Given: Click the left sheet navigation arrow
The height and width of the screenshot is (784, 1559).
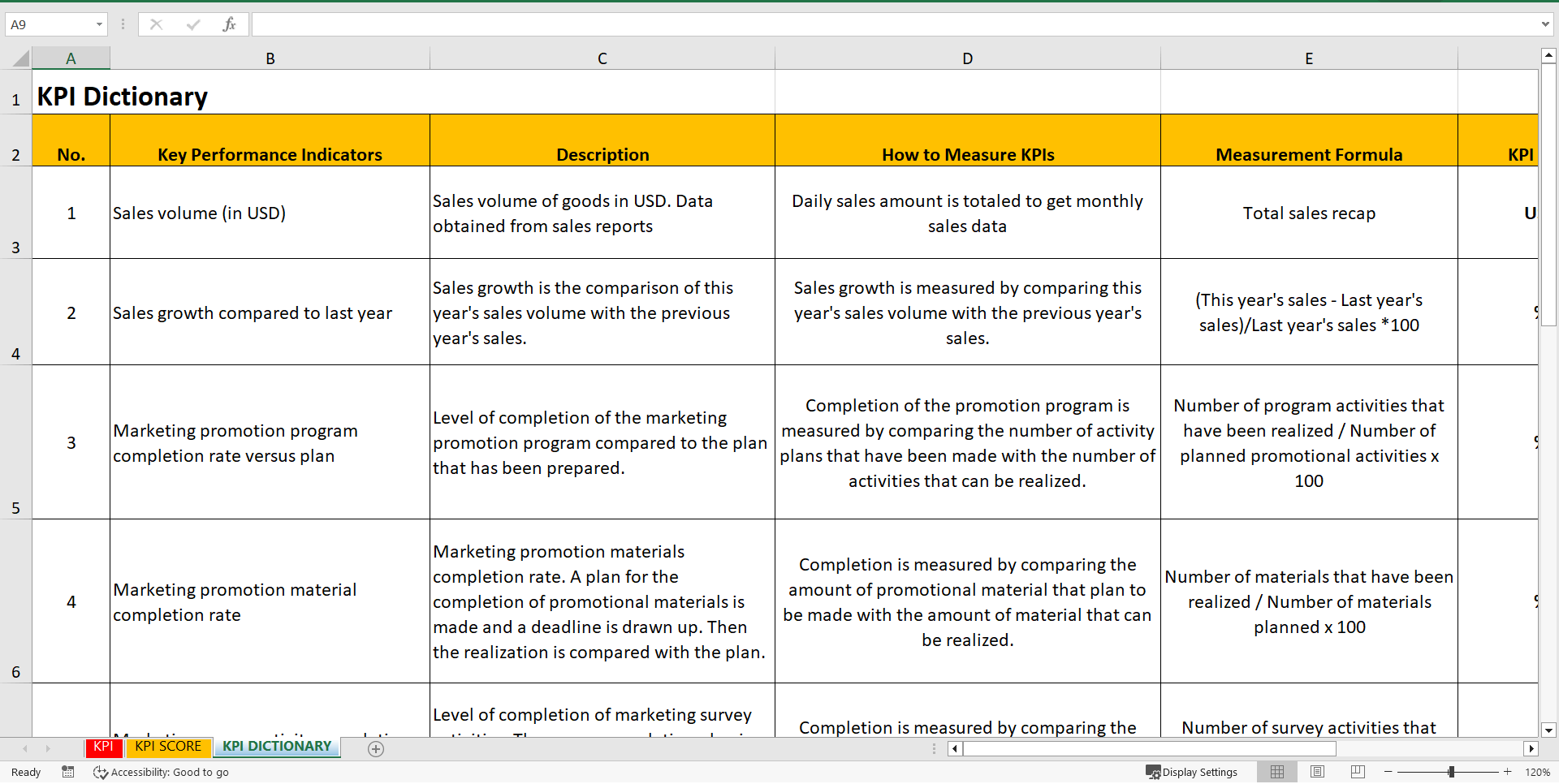Looking at the screenshot, I should pyautogui.click(x=24, y=748).
